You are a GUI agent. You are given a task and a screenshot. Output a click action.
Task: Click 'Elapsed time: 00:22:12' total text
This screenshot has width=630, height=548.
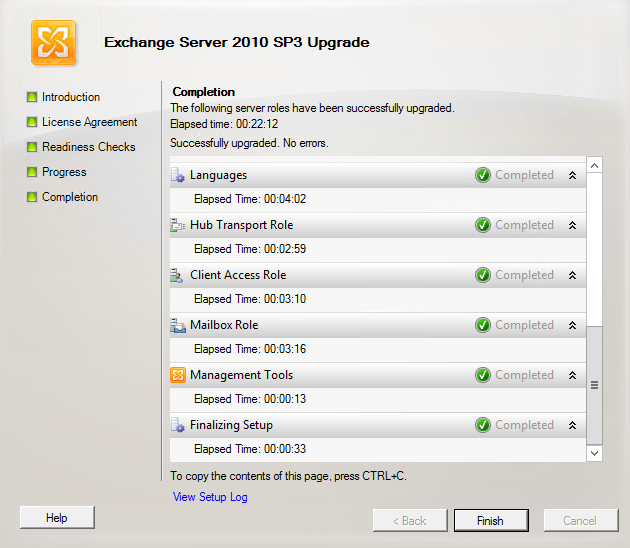point(224,124)
